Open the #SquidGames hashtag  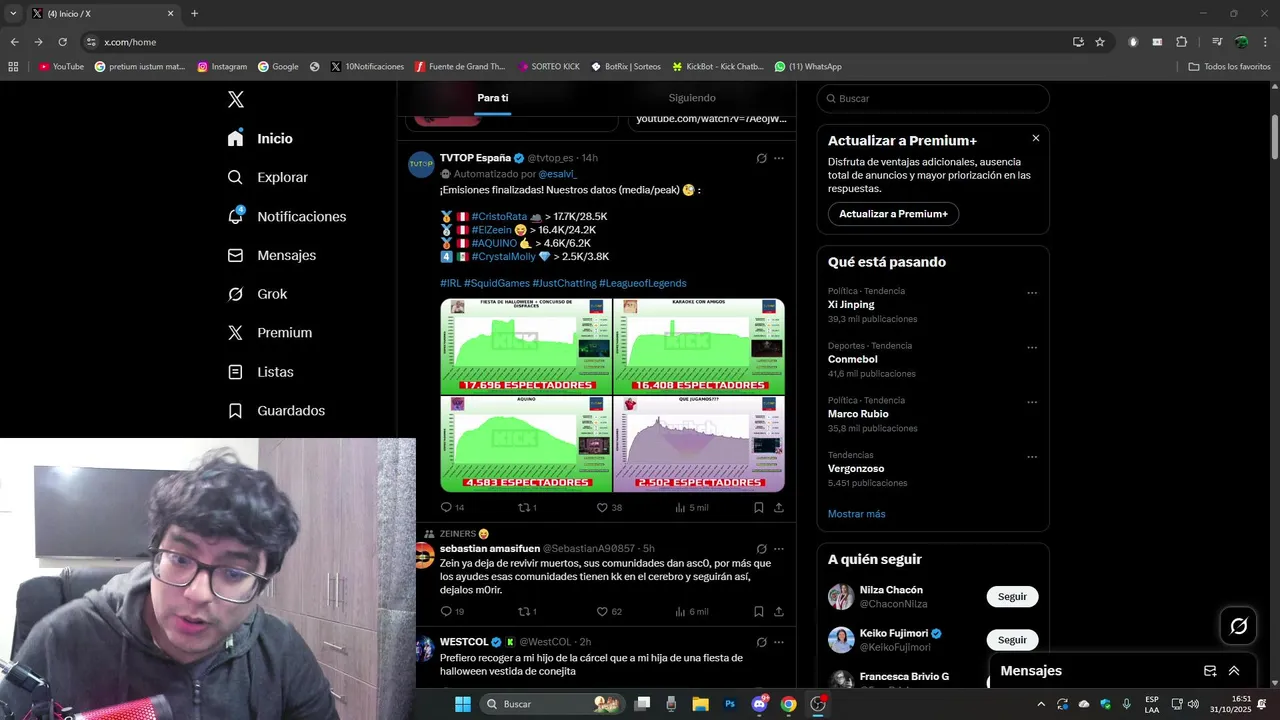pos(497,283)
